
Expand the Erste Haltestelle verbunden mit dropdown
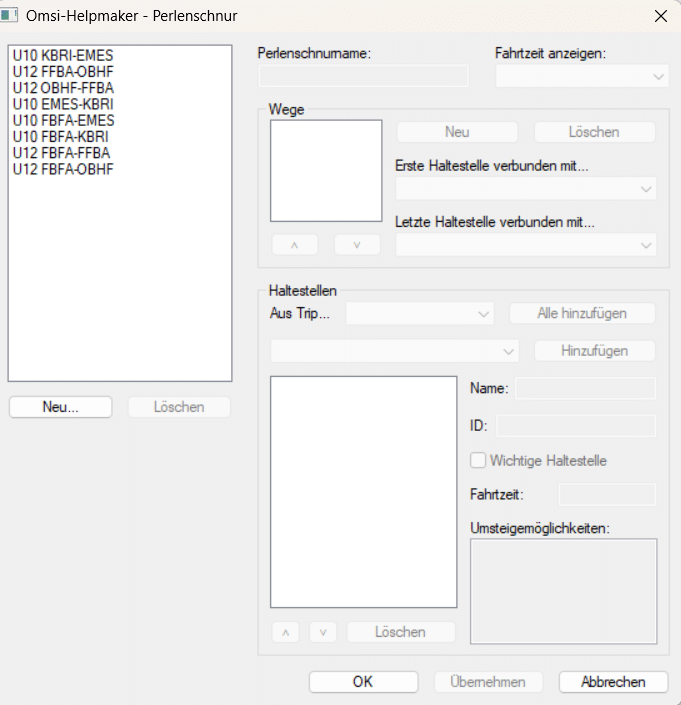526,188
